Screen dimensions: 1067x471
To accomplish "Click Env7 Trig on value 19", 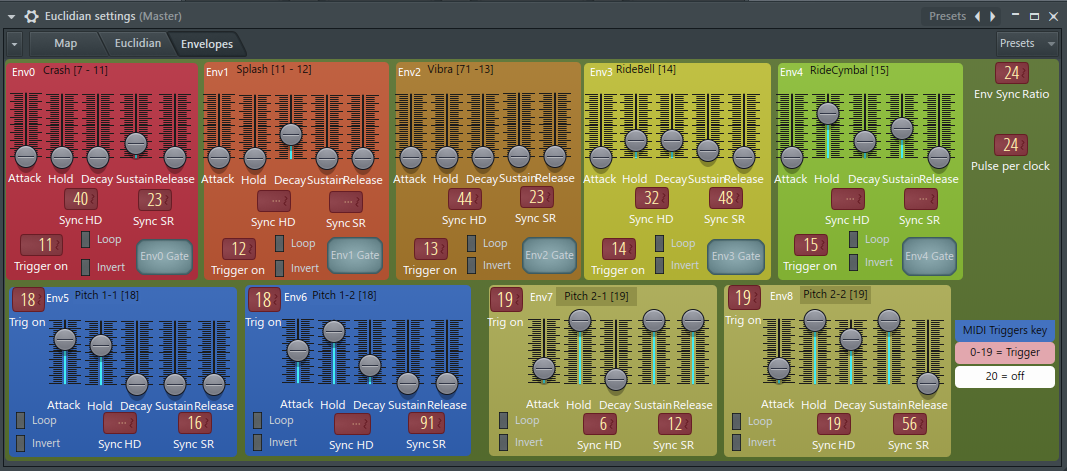I will pyautogui.click(x=506, y=299).
